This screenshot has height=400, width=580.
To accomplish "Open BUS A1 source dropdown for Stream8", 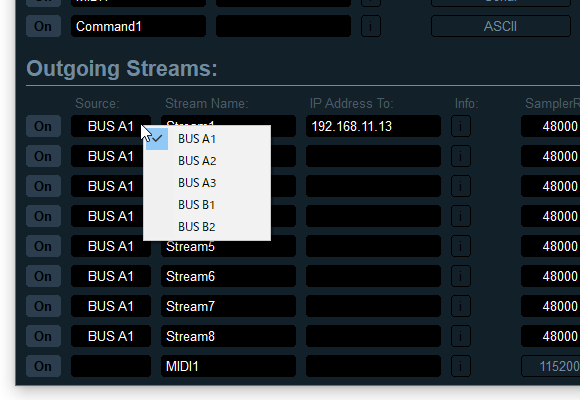I will [111, 336].
